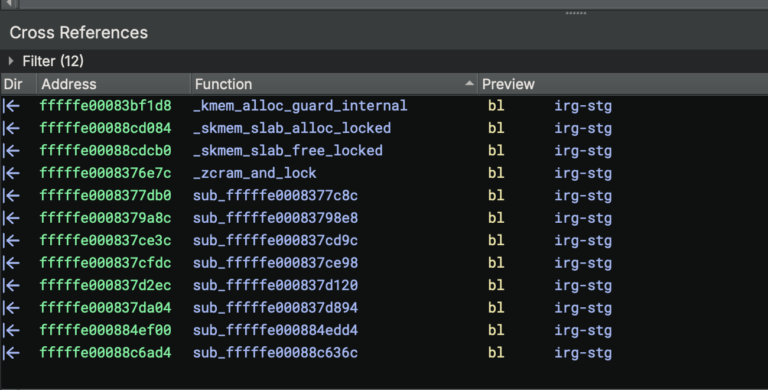This screenshot has width=768, height=390.
Task: Select address fffffe000837cfdc
Action: (105, 263)
